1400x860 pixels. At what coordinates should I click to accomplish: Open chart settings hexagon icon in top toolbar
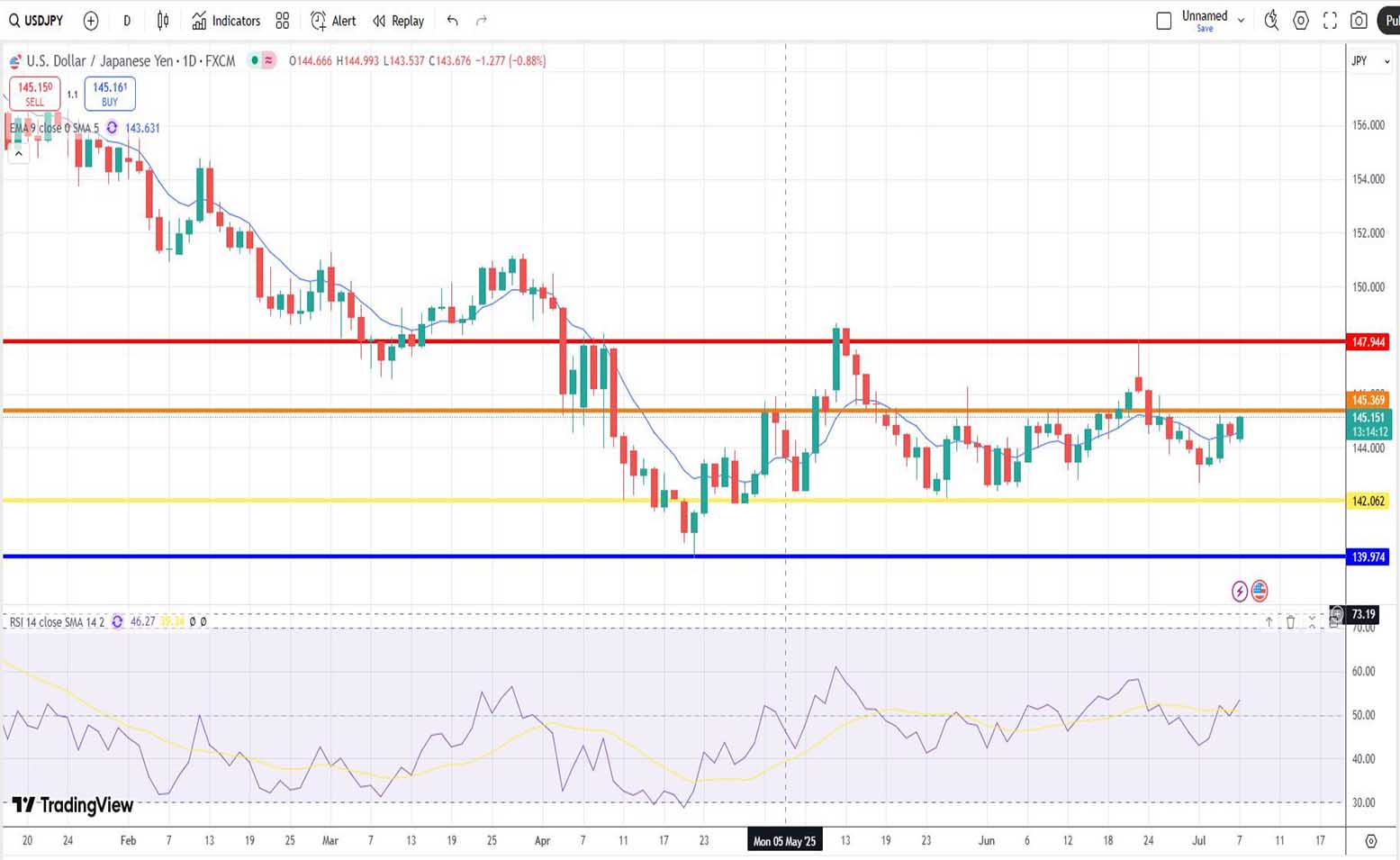pyautogui.click(x=1301, y=21)
